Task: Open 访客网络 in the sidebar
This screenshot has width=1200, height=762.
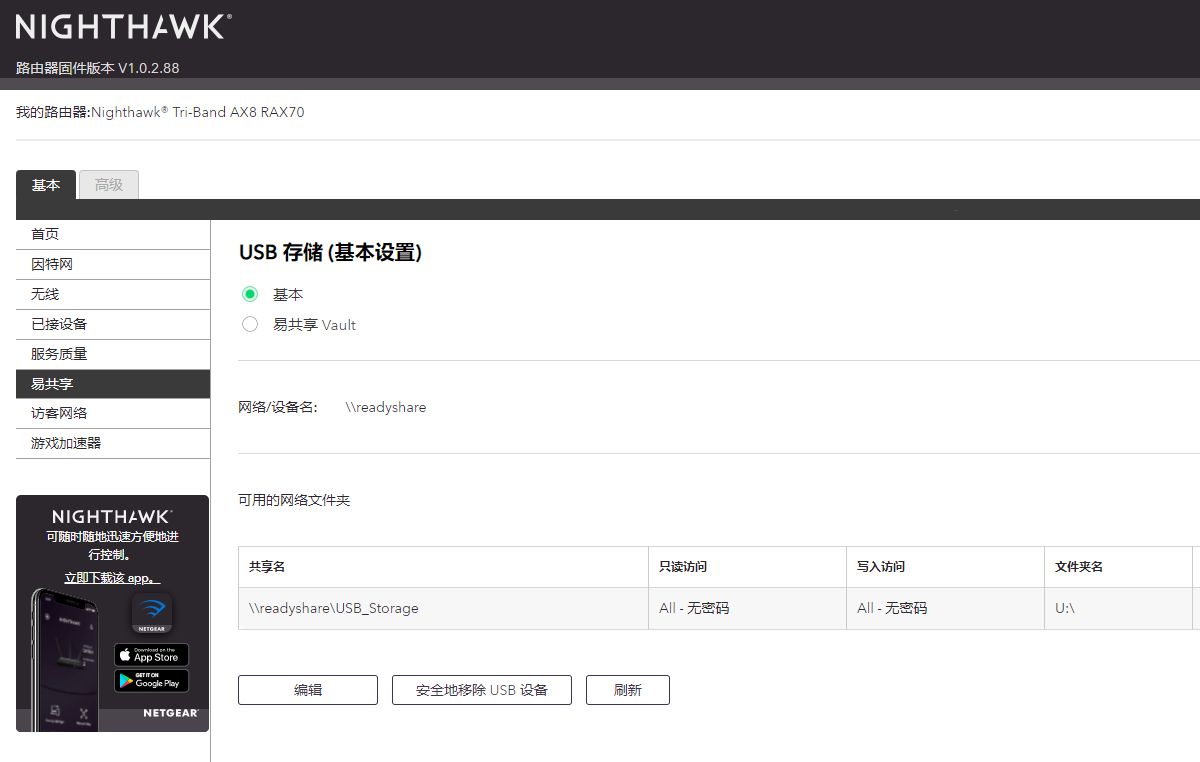Action: (x=113, y=413)
